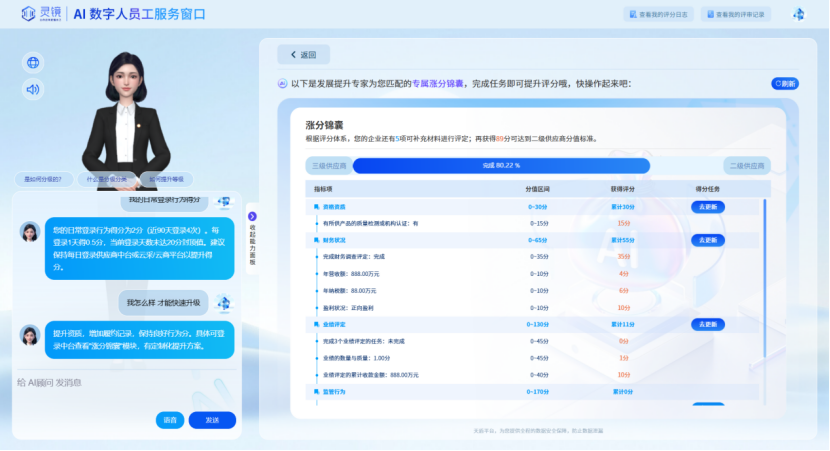Screen dimensions: 830x451
Task: Click row 年营收额：888.00万元
Action: click(x=532, y=274)
